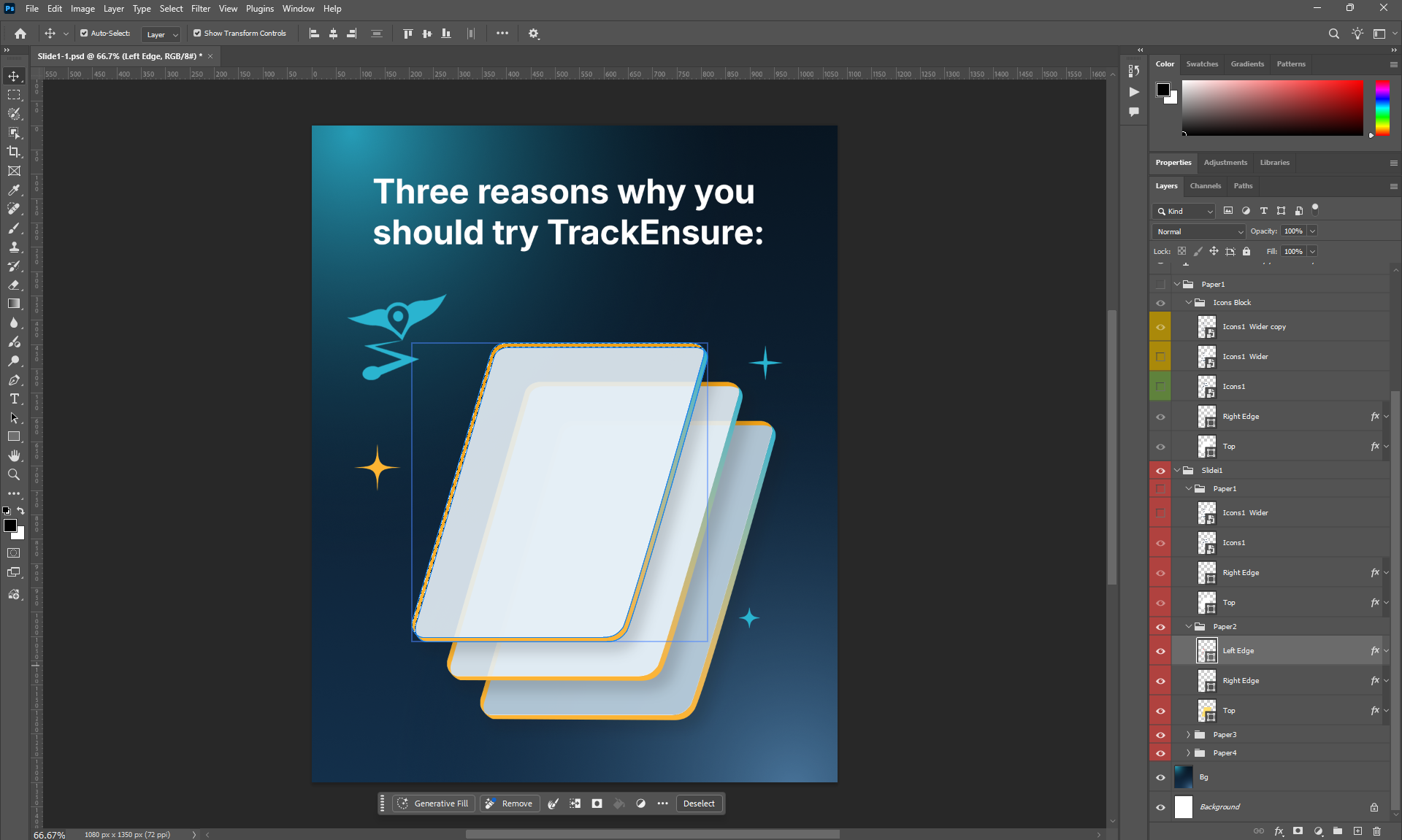Click the Invert selection icon in the taskbar
The image size is (1402, 840).
pos(575,804)
